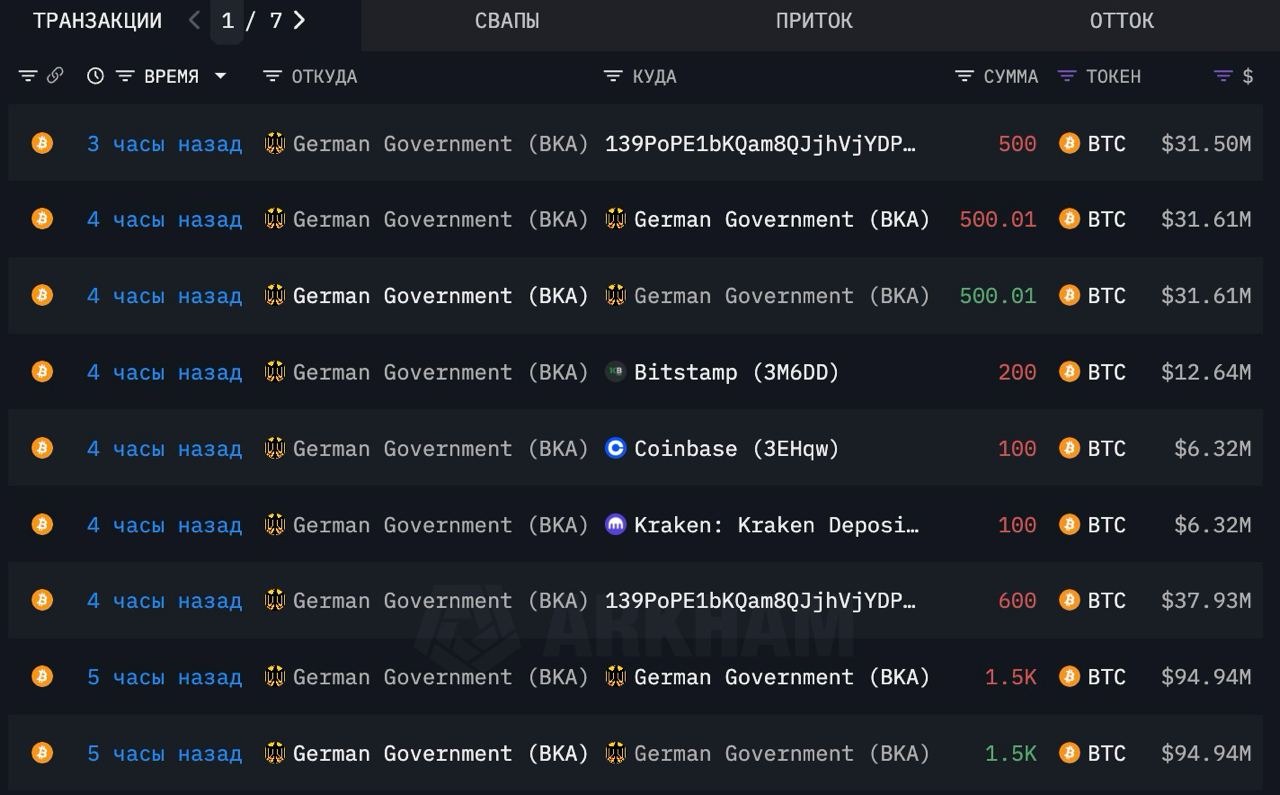Open sender German Government (BKA) in the Kraken row
Image resolution: width=1280 pixels, height=795 pixels.
[440, 525]
